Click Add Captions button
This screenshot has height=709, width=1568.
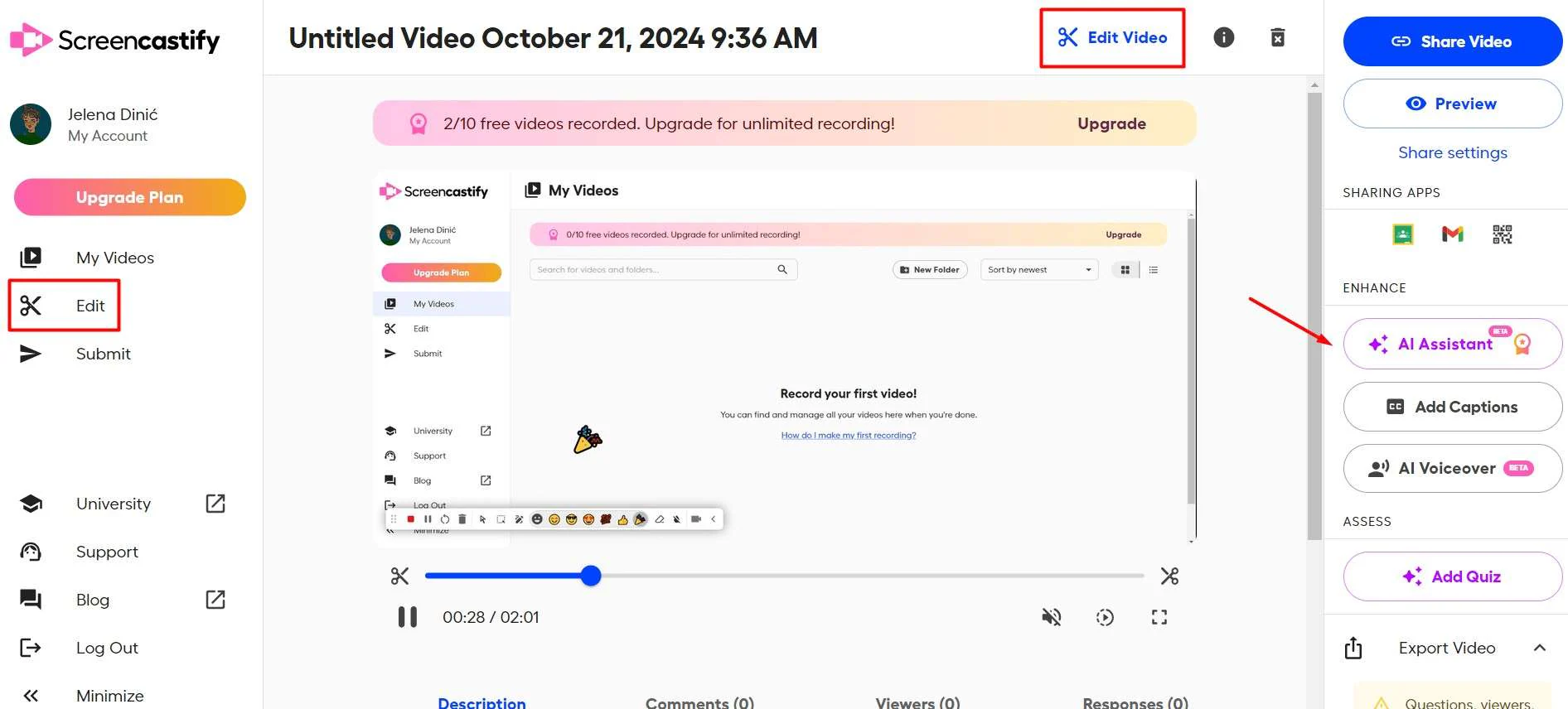click(x=1453, y=407)
